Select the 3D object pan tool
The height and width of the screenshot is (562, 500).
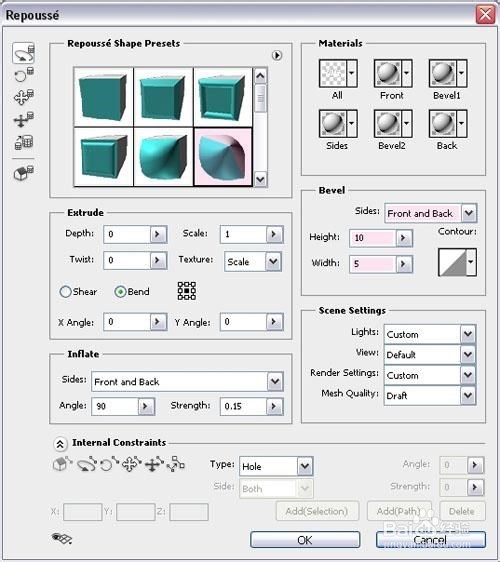(x=24, y=97)
